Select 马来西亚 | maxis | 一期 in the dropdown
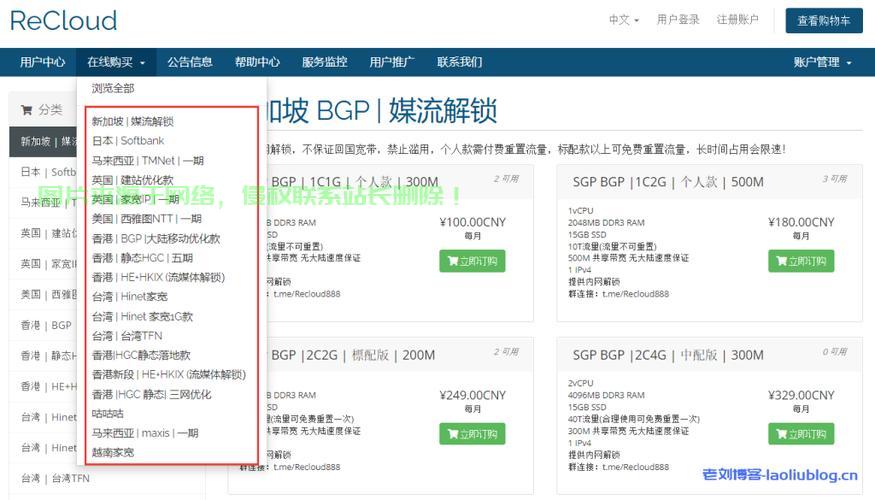 (145, 433)
